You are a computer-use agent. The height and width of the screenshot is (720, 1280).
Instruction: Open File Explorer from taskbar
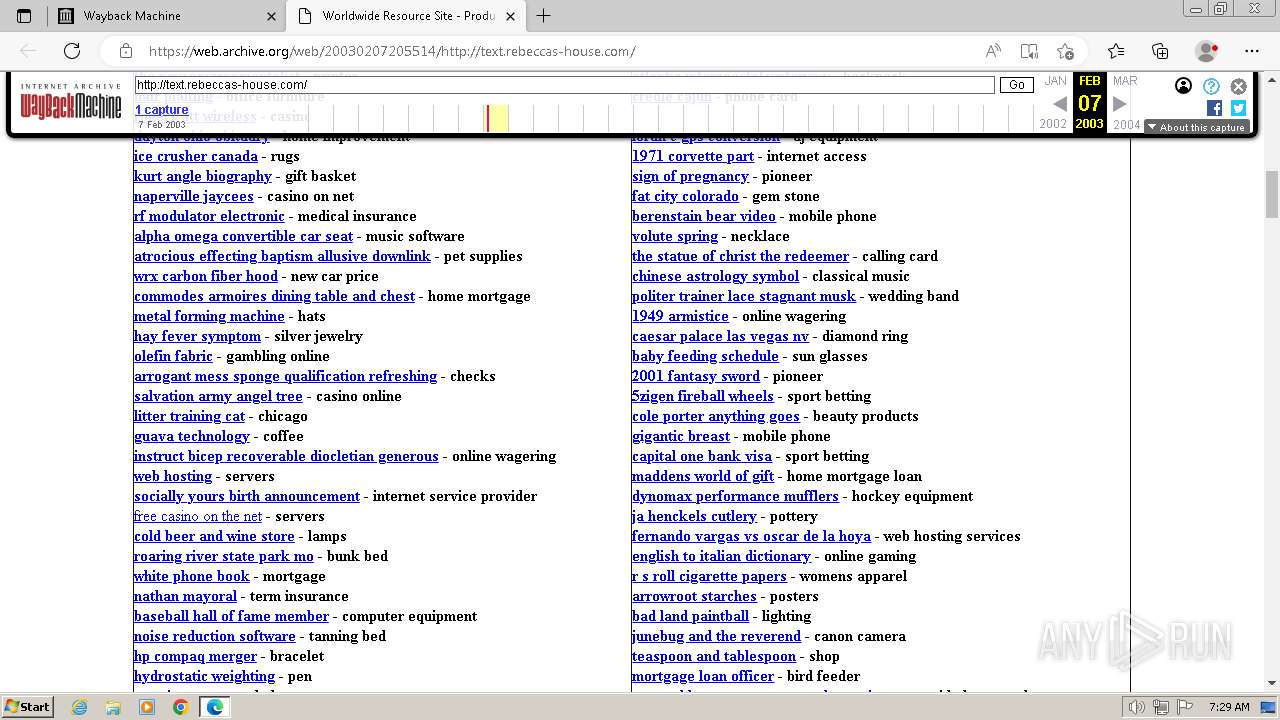(113, 707)
